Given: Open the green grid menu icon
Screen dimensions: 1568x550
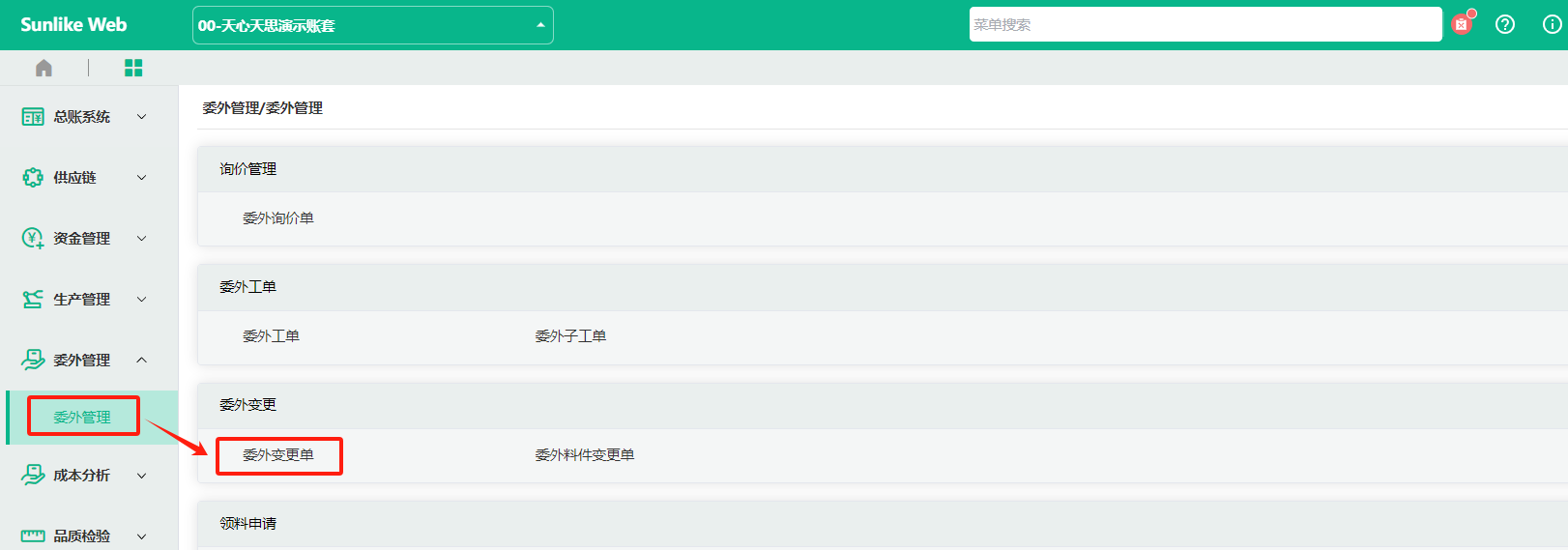Looking at the screenshot, I should tap(133, 68).
